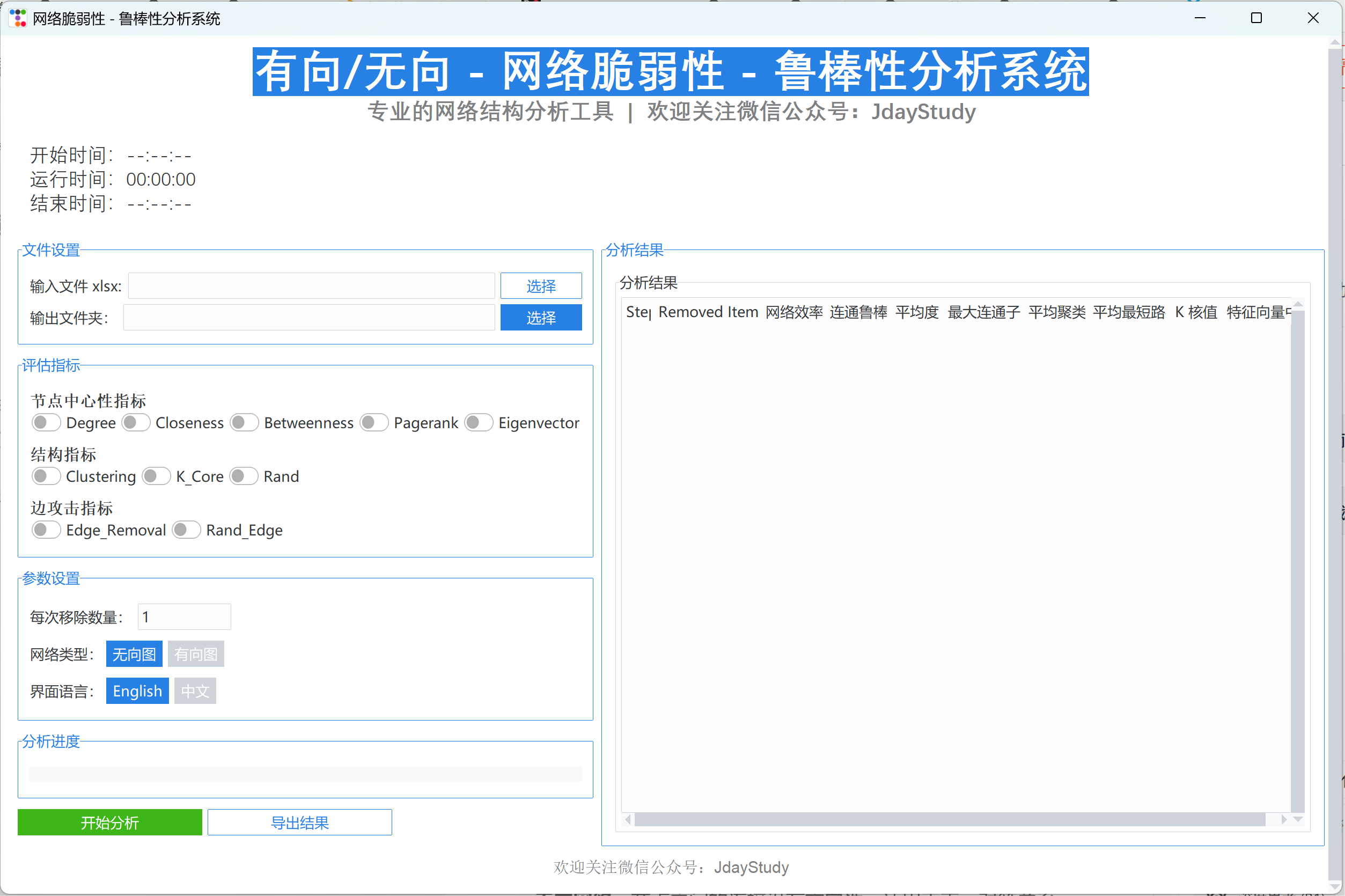Toggle the Pagerank indicator switch
This screenshot has width=1345, height=896.
[x=374, y=423]
